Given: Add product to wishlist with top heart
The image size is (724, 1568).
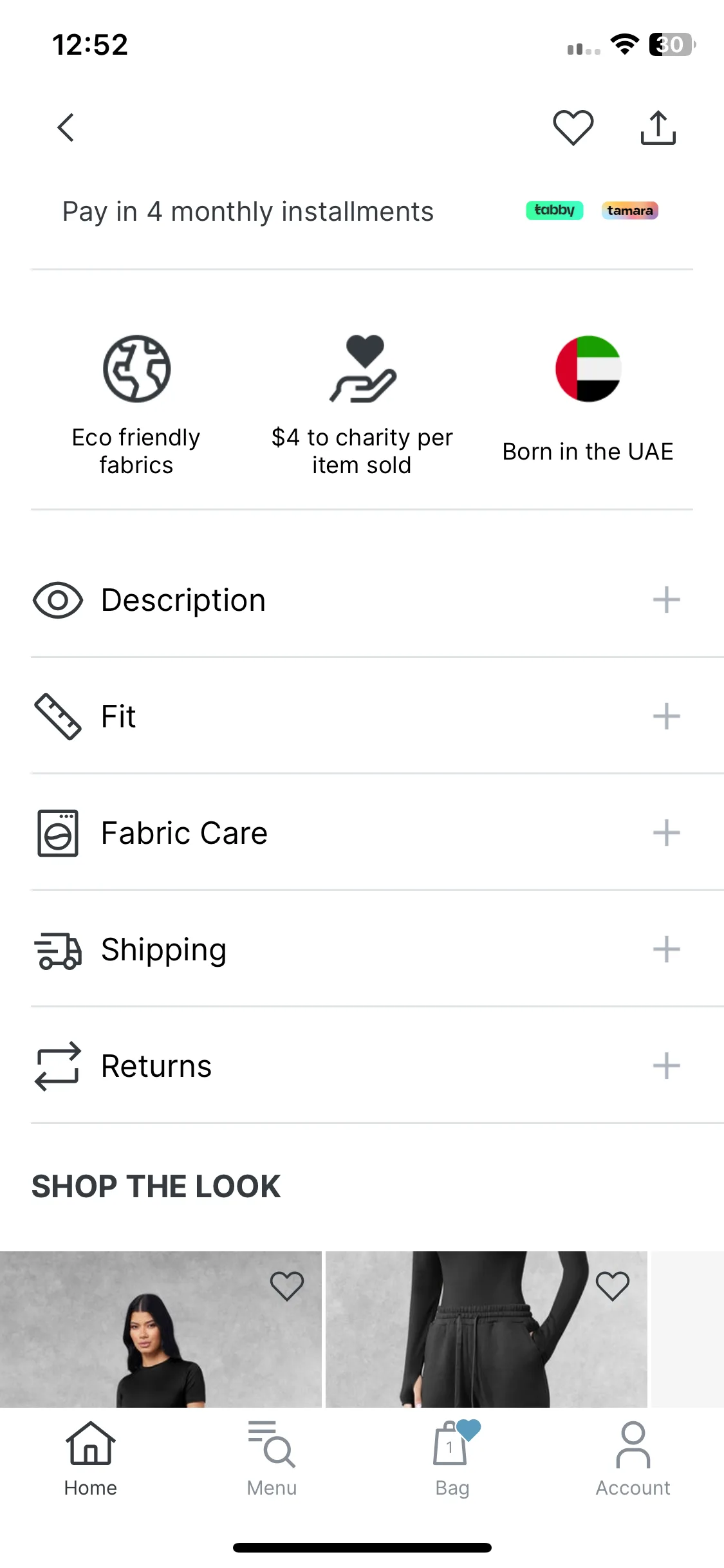Looking at the screenshot, I should (573, 127).
